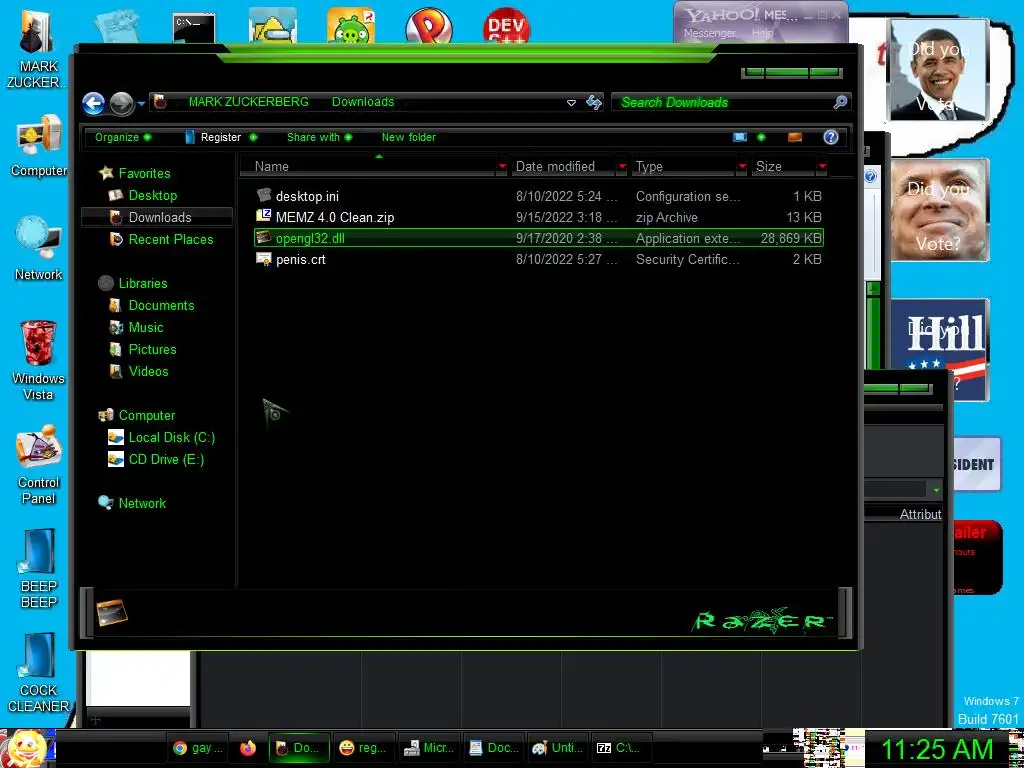Viewport: 1024px width, 768px height.
Task: Click the Obama Did you Vote gadget
Action: pos(939,70)
